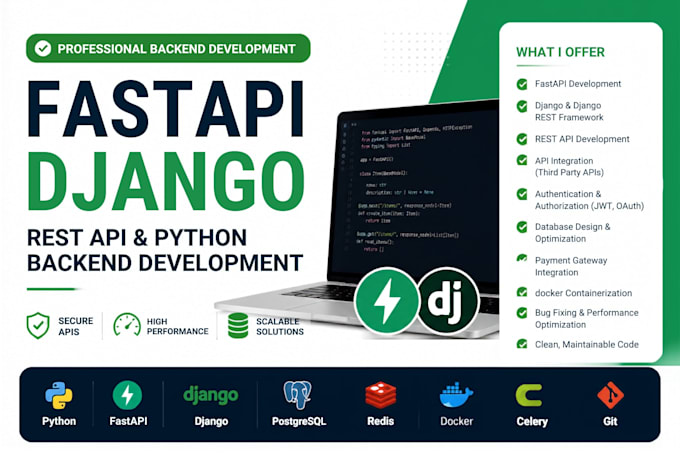Click the Bug Fixing & Performance Optimization text
The image size is (680, 453).
[586, 319]
